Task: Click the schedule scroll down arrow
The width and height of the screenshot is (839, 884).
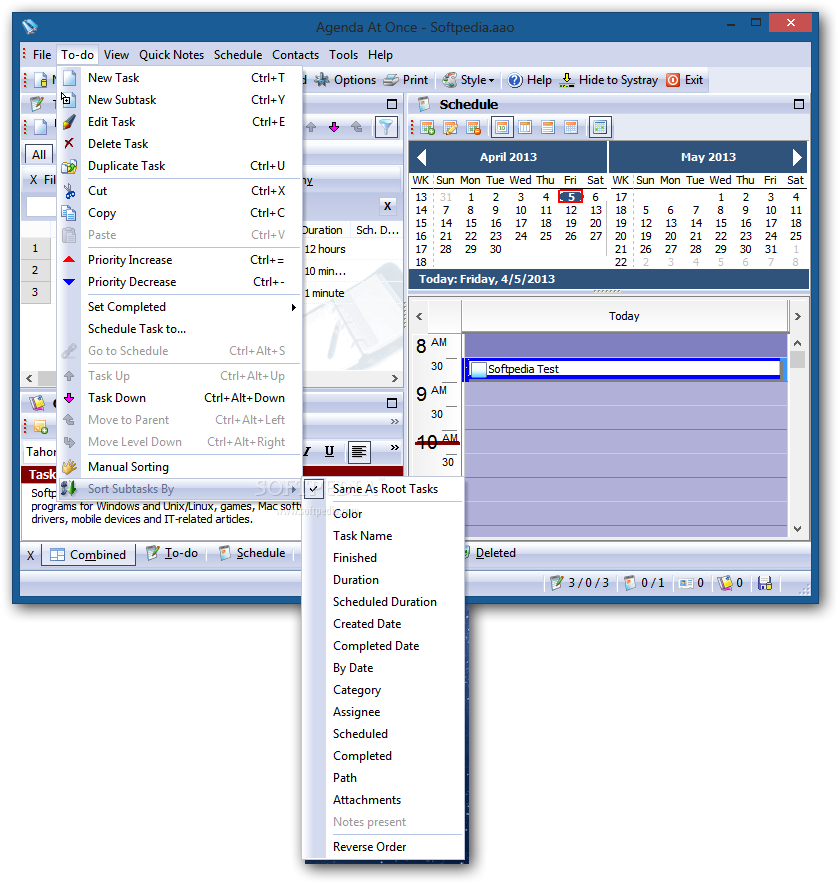Action: click(797, 529)
